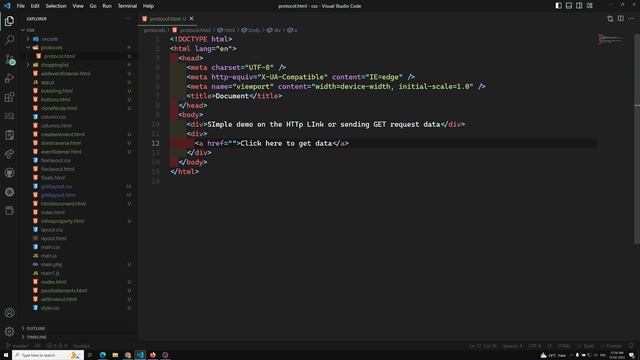Open the Explorer view in activity bar

9,21
